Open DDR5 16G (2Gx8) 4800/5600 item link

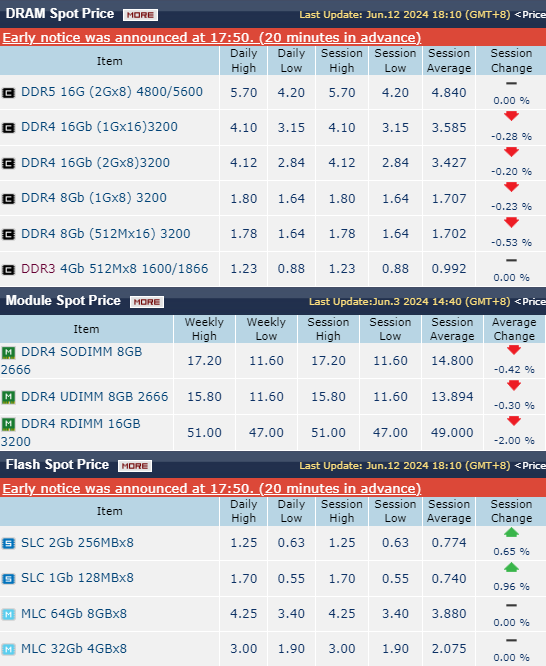(112, 92)
